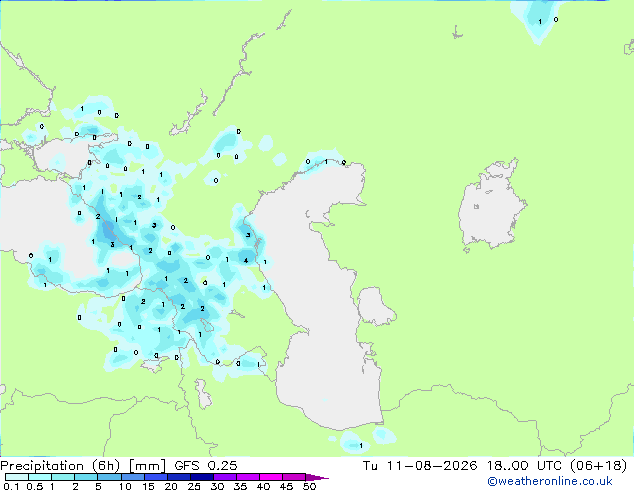This screenshot has height=490, width=634.
Task: Click the Kara-Bogaz-Gol bay east of the Caspian
Action: point(375,306)
